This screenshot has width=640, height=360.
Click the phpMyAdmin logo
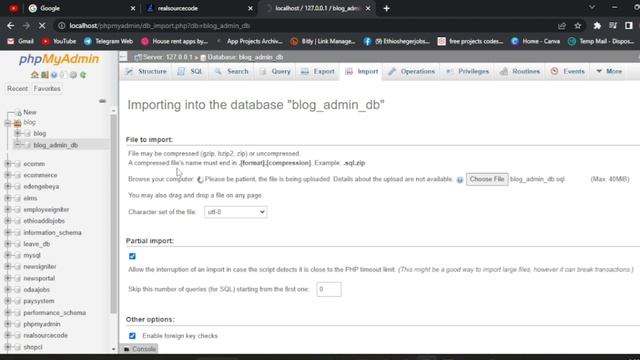(x=59, y=59)
